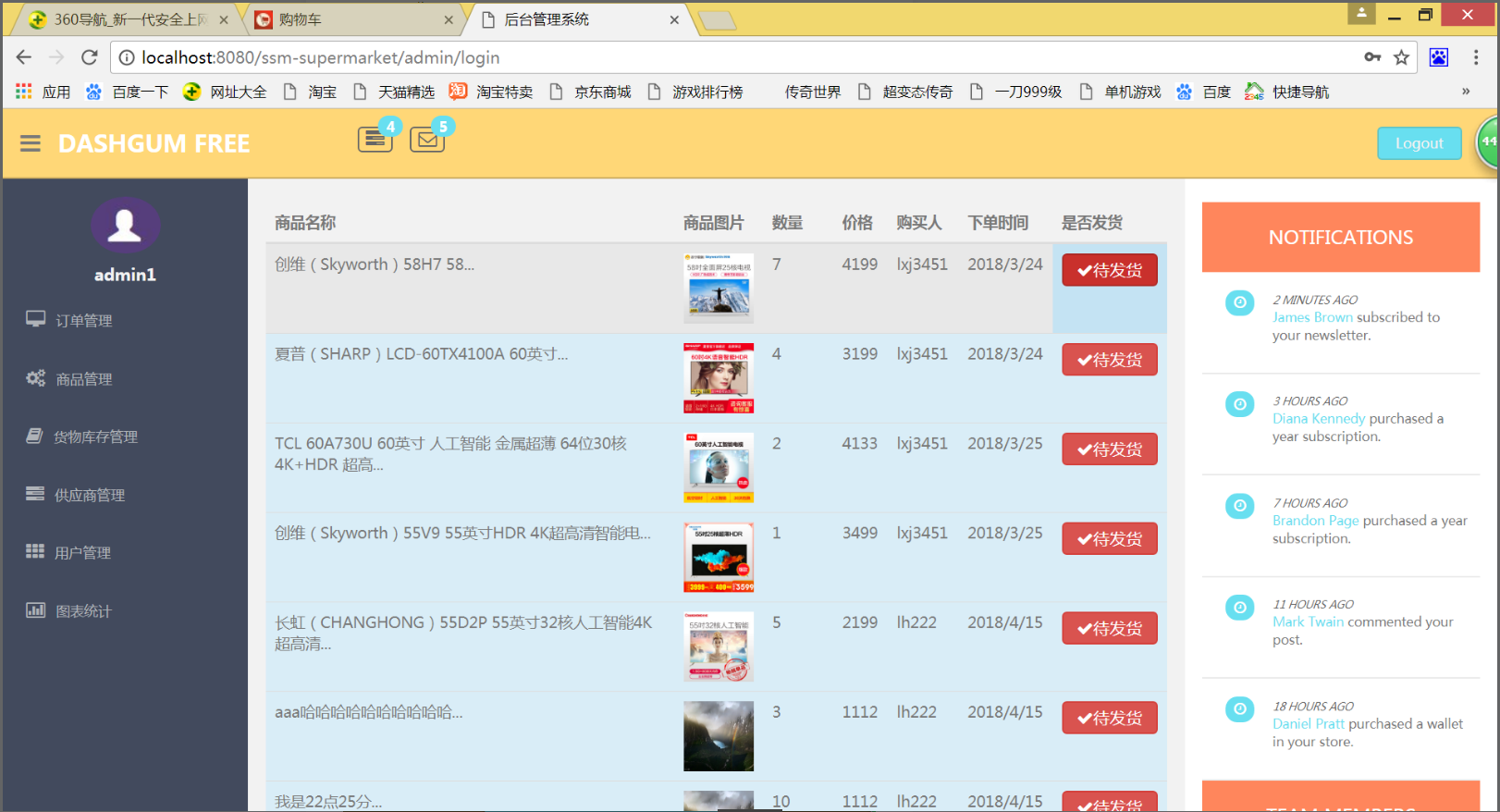Click the Skyworth 55V9 product thumbnail

point(719,558)
